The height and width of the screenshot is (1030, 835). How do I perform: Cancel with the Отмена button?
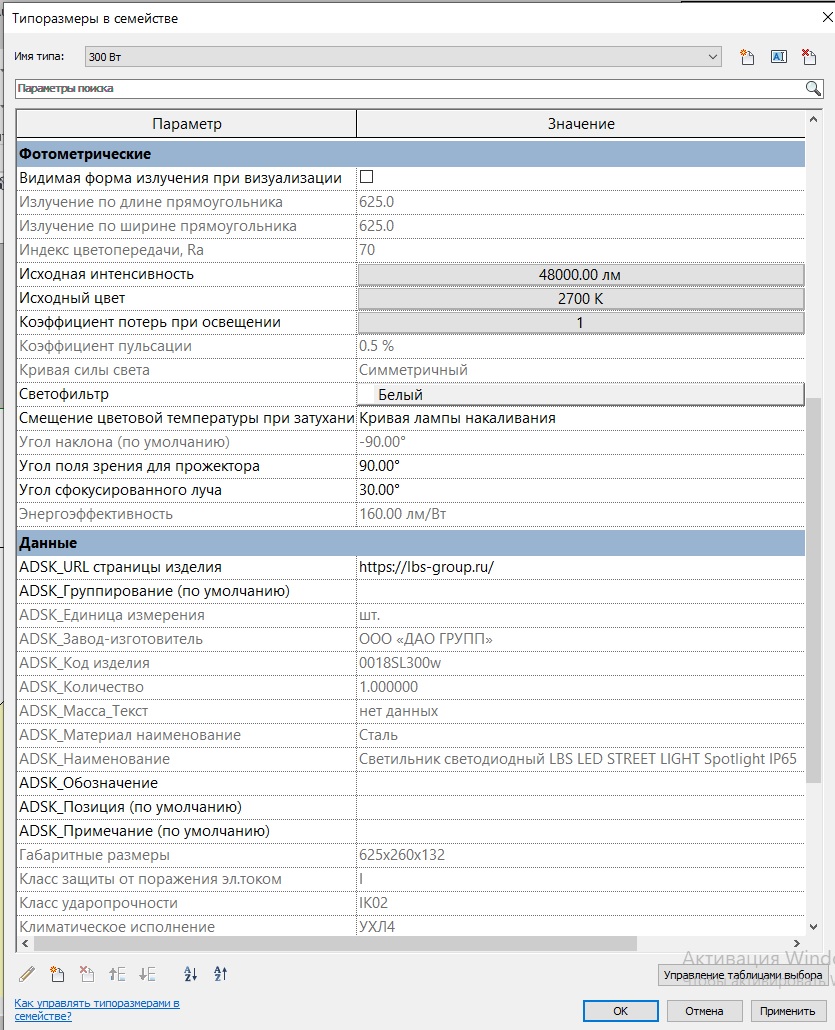click(x=704, y=1011)
